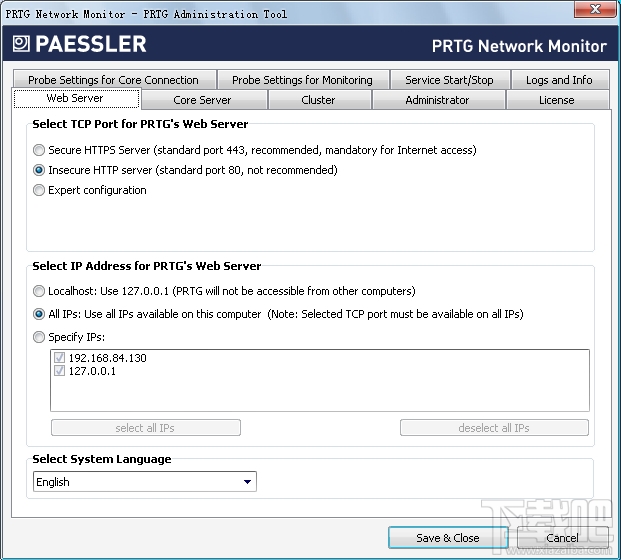Viewport: 621px width, 560px height.
Task: Click the Paessler logo icon
Action: 21,44
